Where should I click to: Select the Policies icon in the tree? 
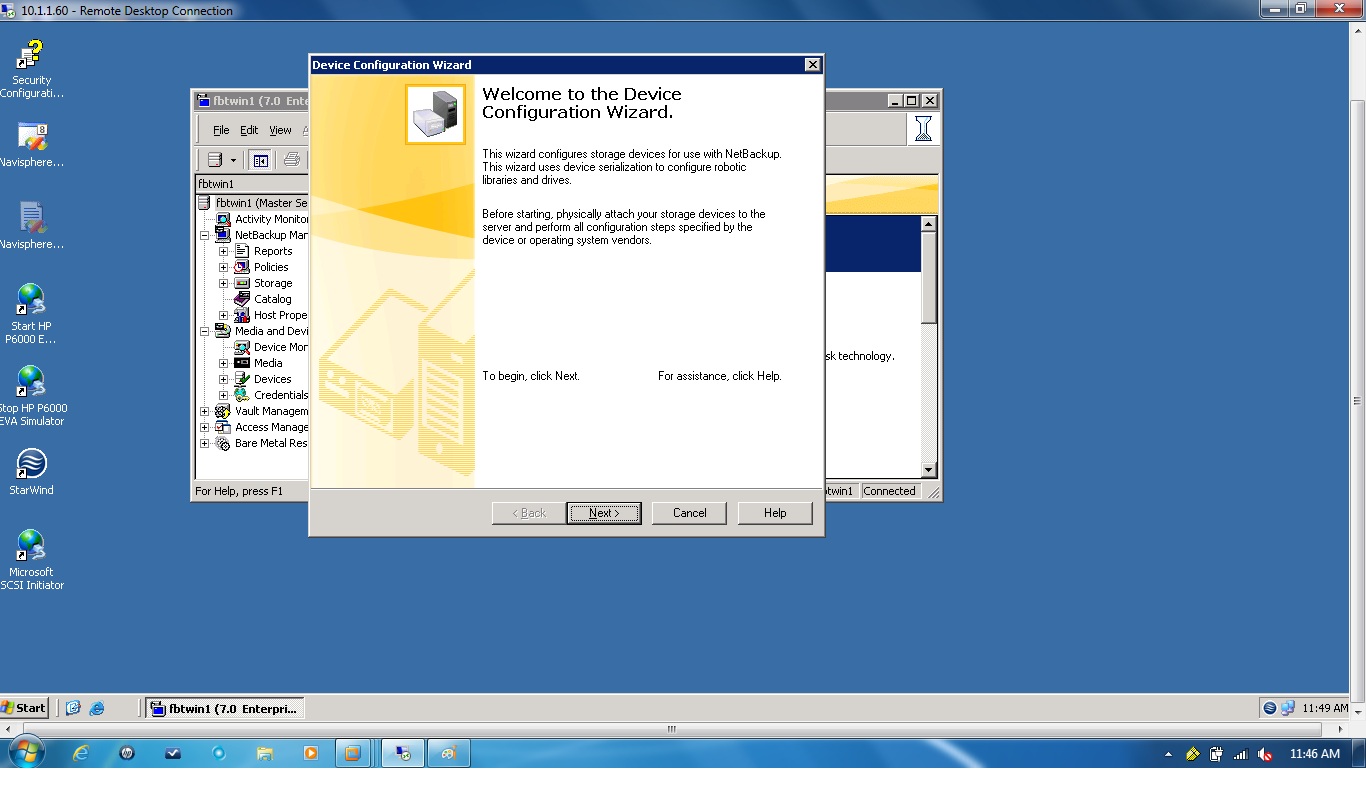(240, 267)
